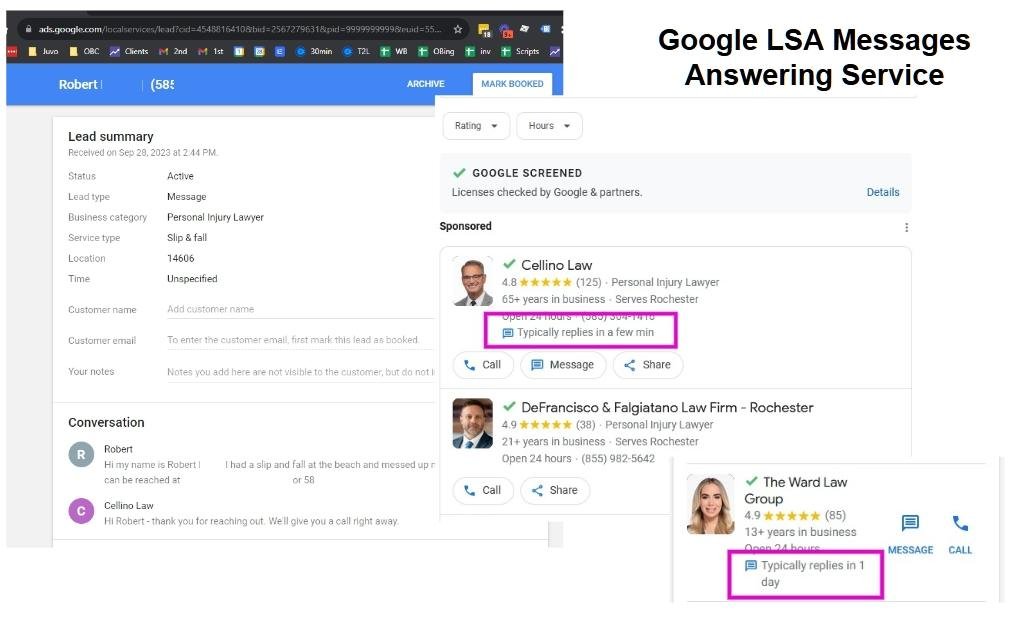Click the Your notes field
1025x623 pixels.
299,371
